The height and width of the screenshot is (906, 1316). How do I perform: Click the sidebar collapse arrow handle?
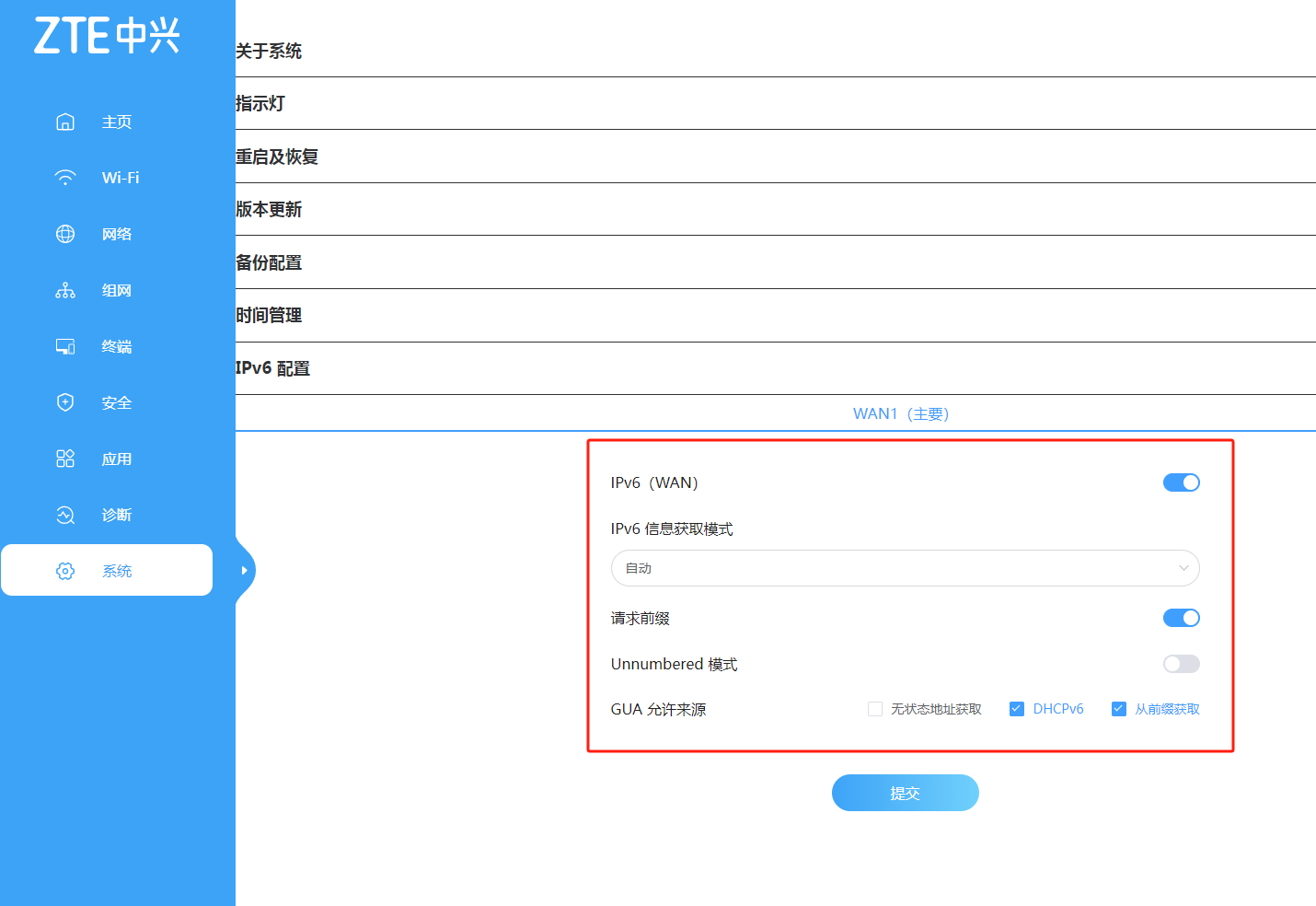[x=245, y=571]
